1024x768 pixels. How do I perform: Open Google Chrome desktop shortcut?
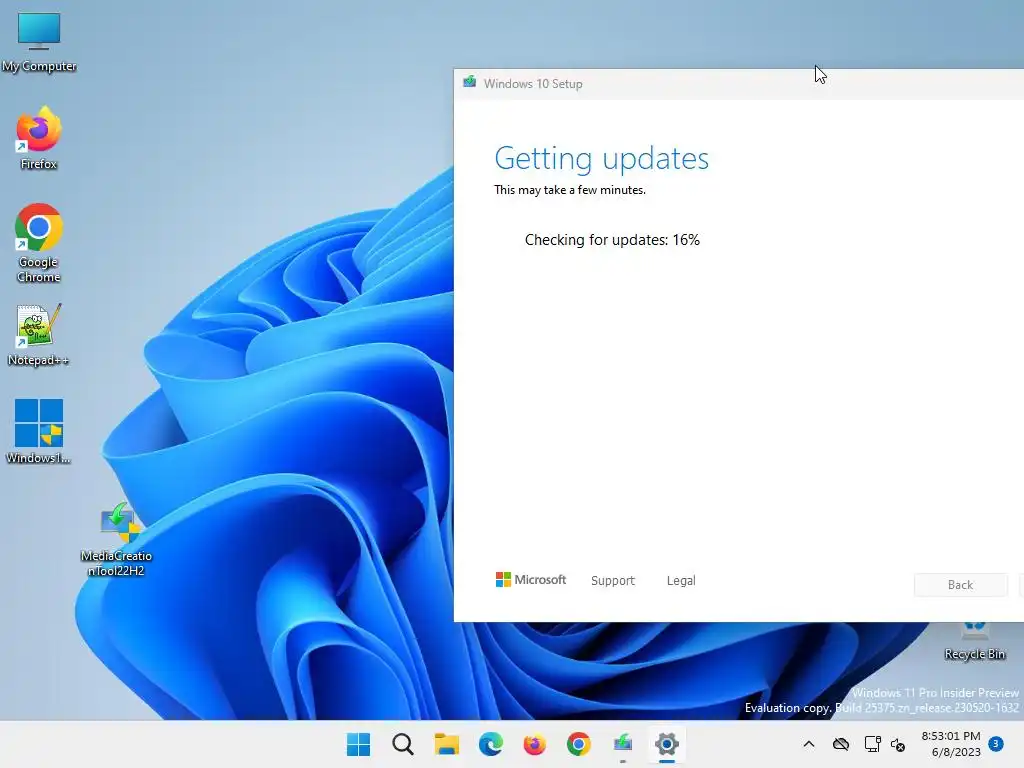coord(39,243)
